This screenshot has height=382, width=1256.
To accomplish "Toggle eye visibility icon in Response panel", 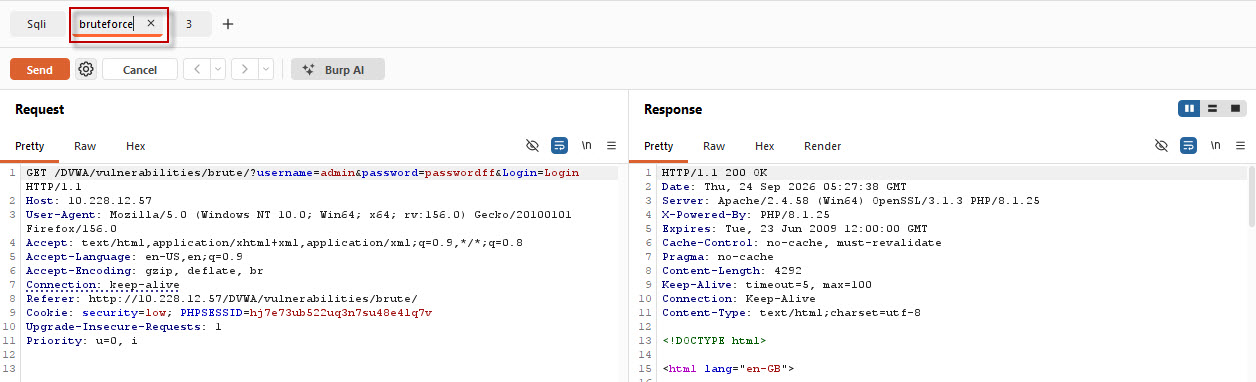I will point(1161,145).
